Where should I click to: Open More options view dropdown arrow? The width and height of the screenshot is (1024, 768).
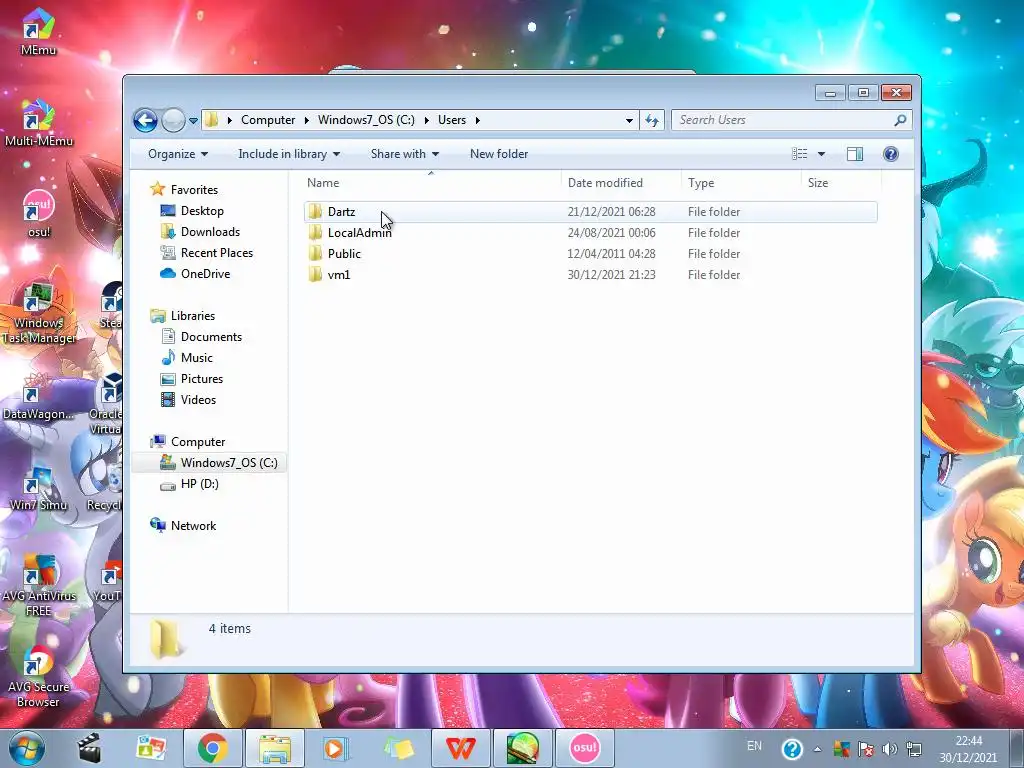[822, 154]
